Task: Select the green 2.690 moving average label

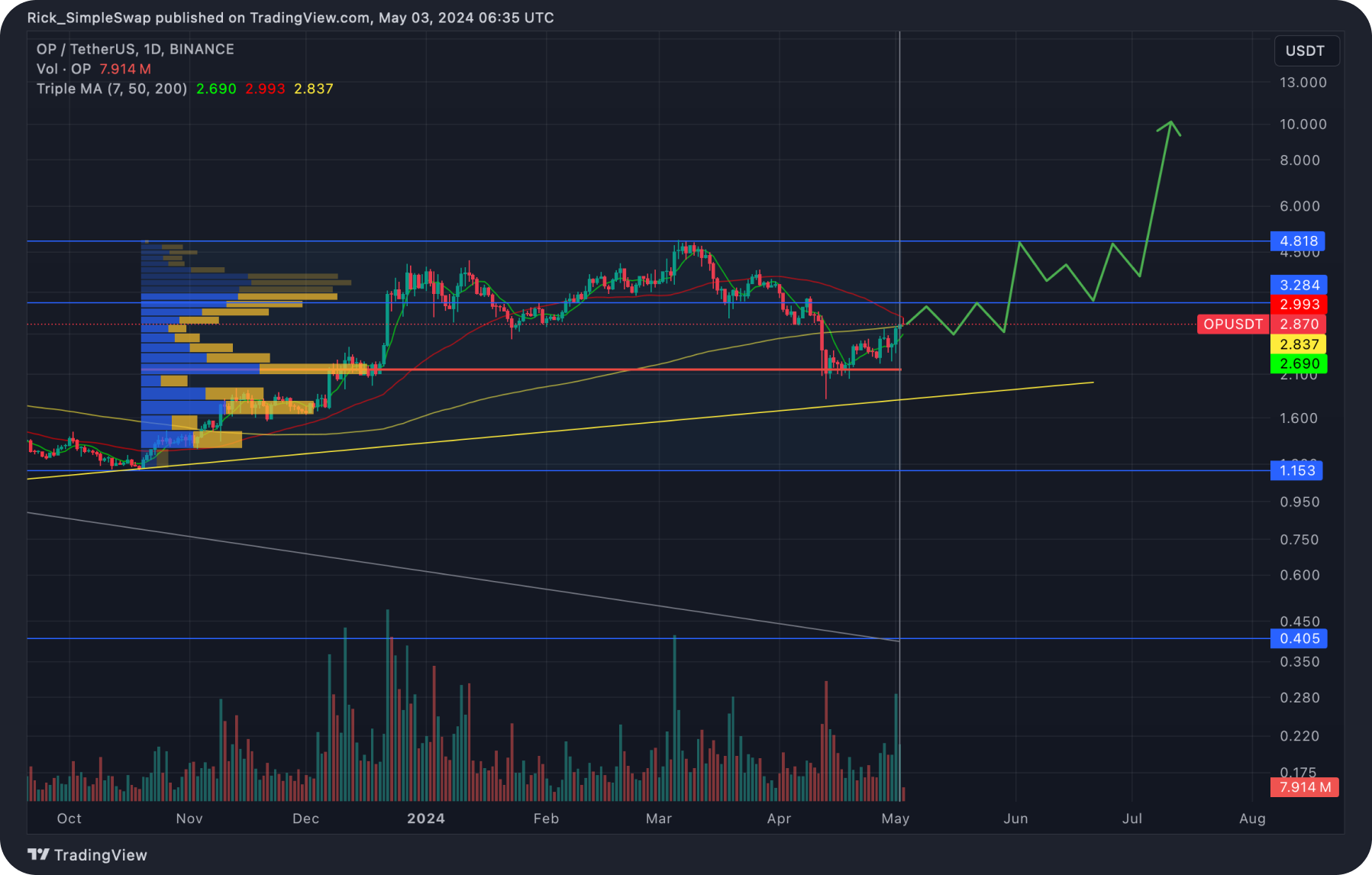Action: 1299,364
